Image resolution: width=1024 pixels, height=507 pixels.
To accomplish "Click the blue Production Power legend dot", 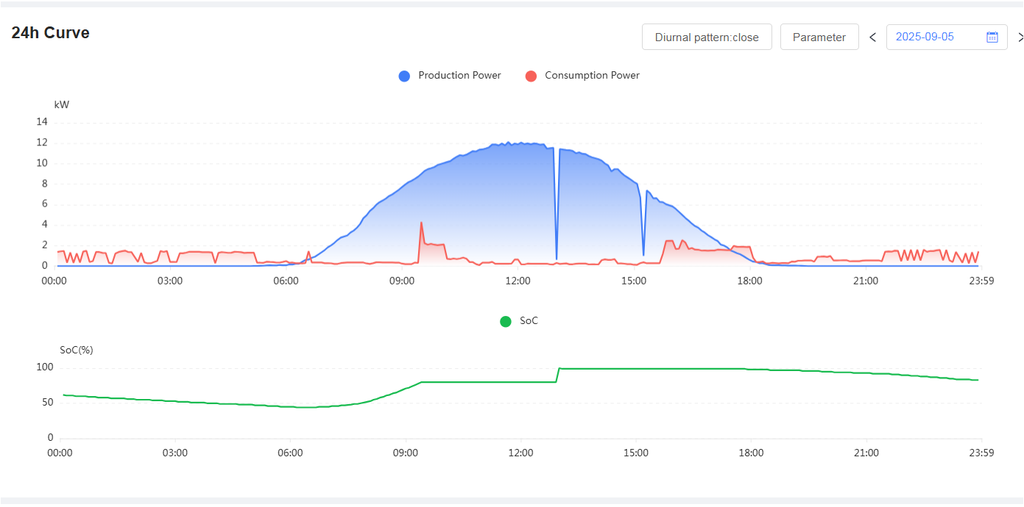I will 404,76.
